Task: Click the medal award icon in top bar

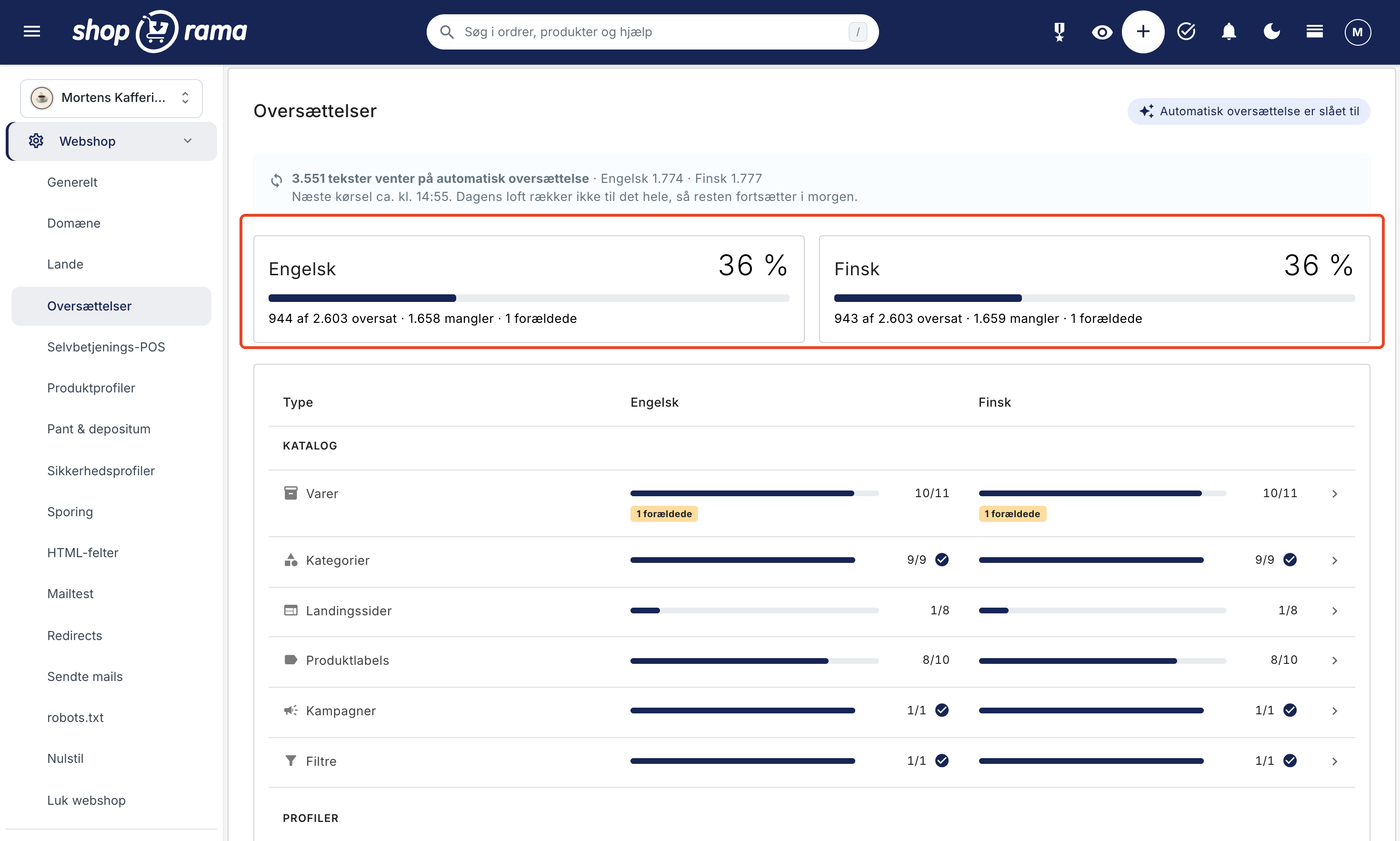Action: point(1059,32)
